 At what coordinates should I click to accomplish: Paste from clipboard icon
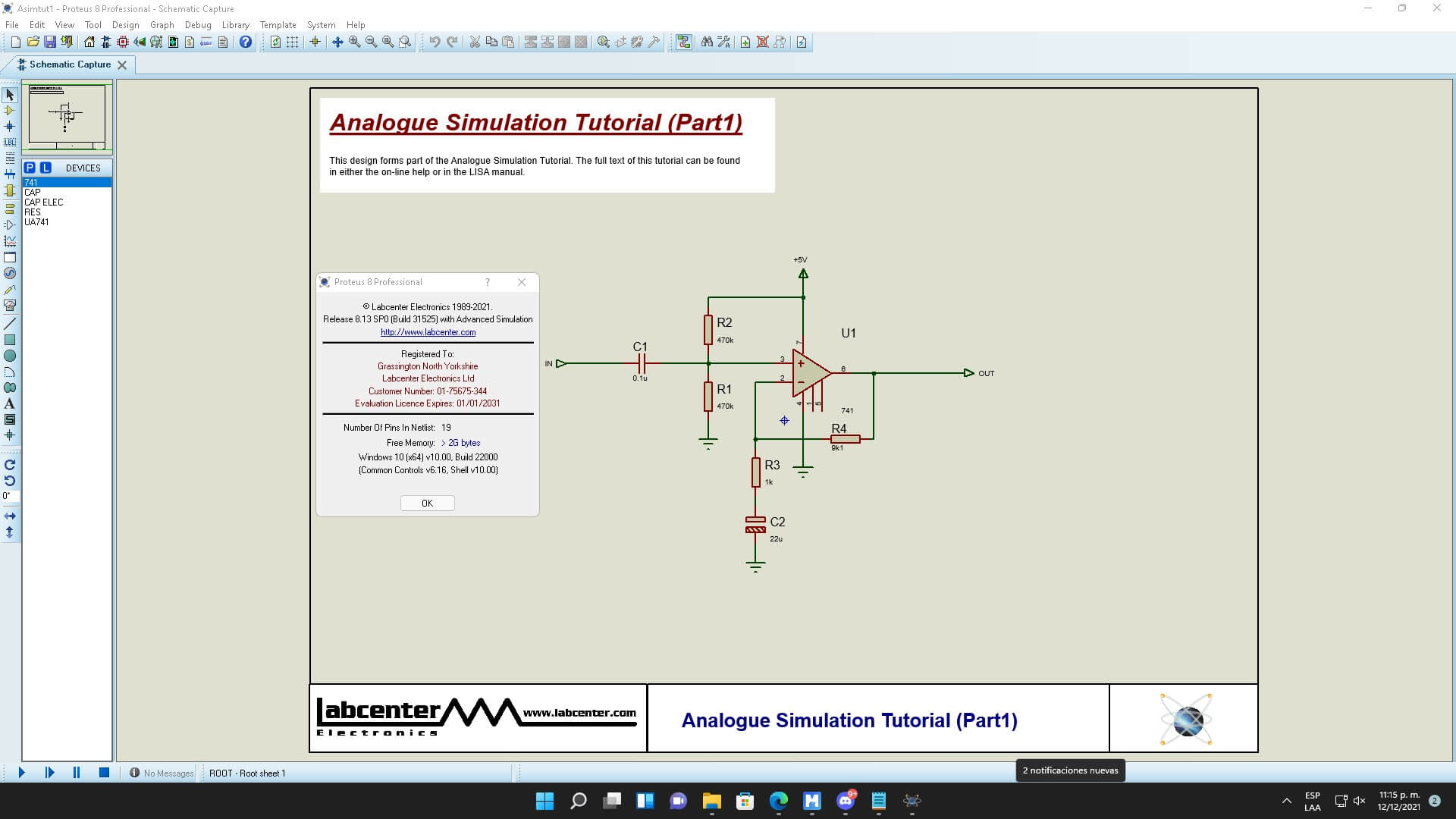click(508, 42)
